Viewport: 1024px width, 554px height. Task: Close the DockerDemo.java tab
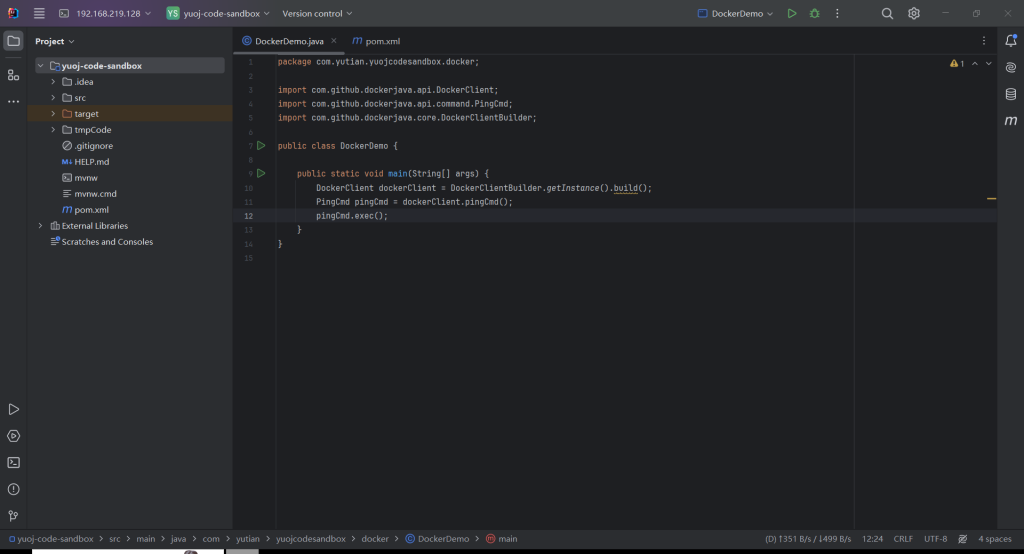point(334,41)
